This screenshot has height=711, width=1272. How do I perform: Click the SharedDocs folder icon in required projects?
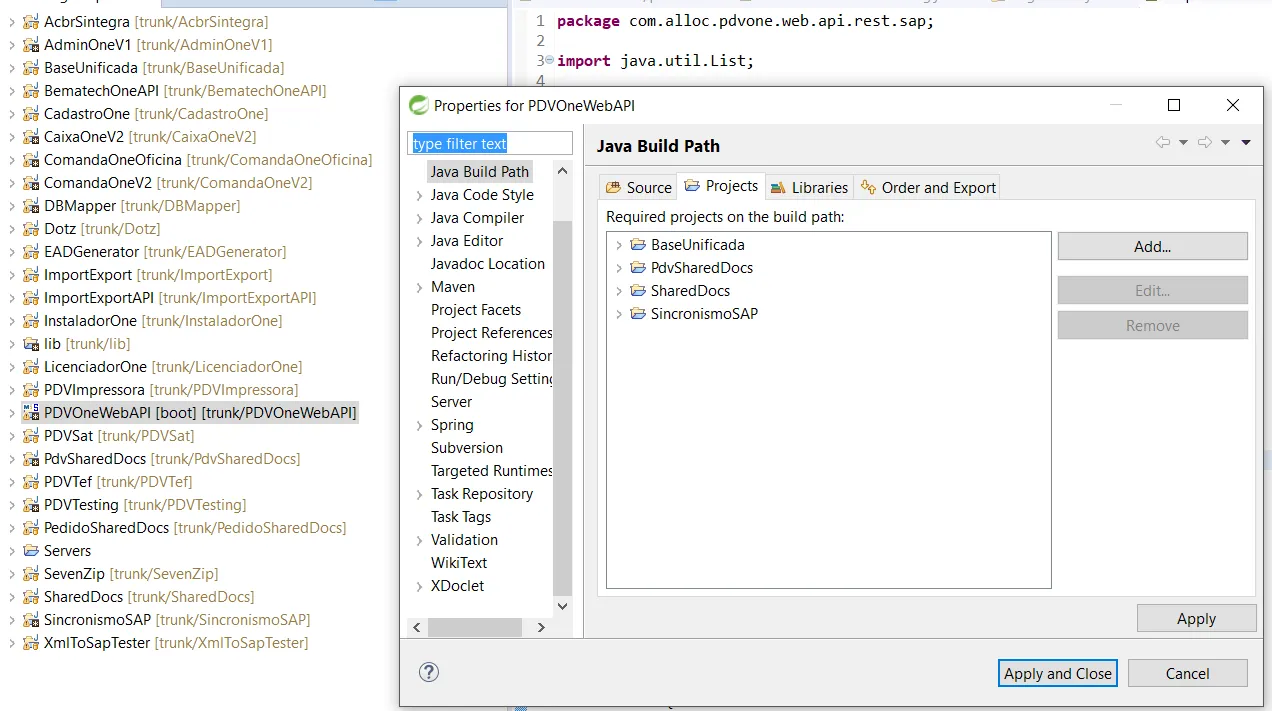pyautogui.click(x=638, y=291)
